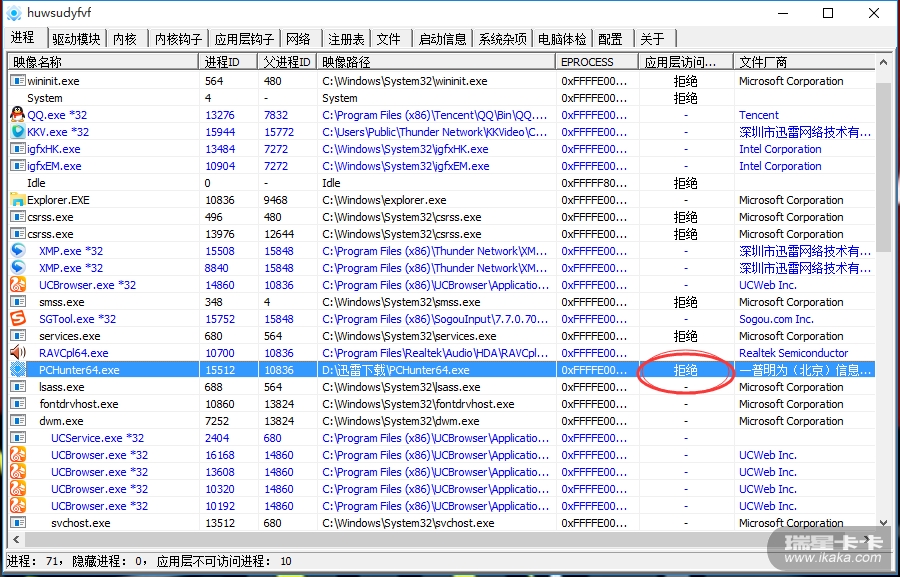The image size is (900, 577).
Task: Click the svchost.exe process icon
Action: pyautogui.click(x=18, y=522)
